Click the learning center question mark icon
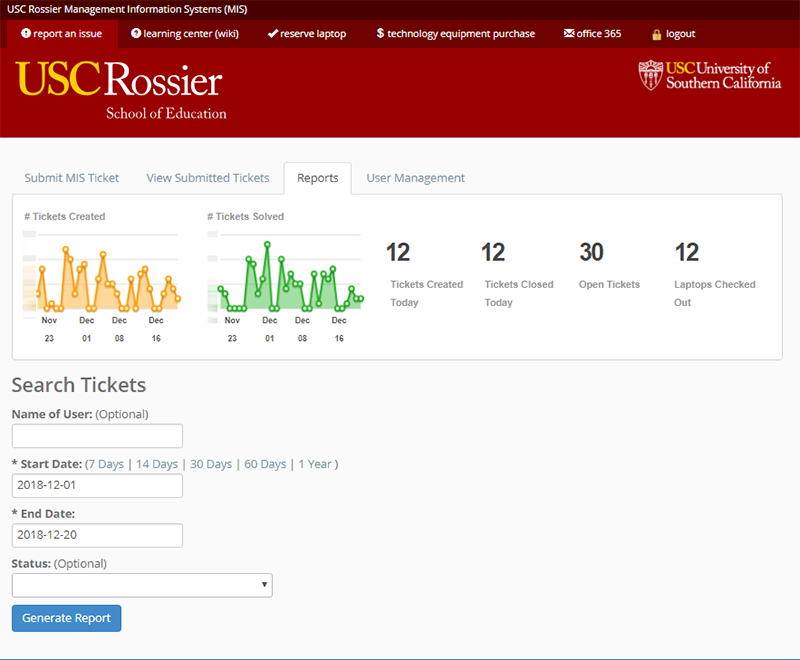This screenshot has width=800, height=660. (x=136, y=34)
